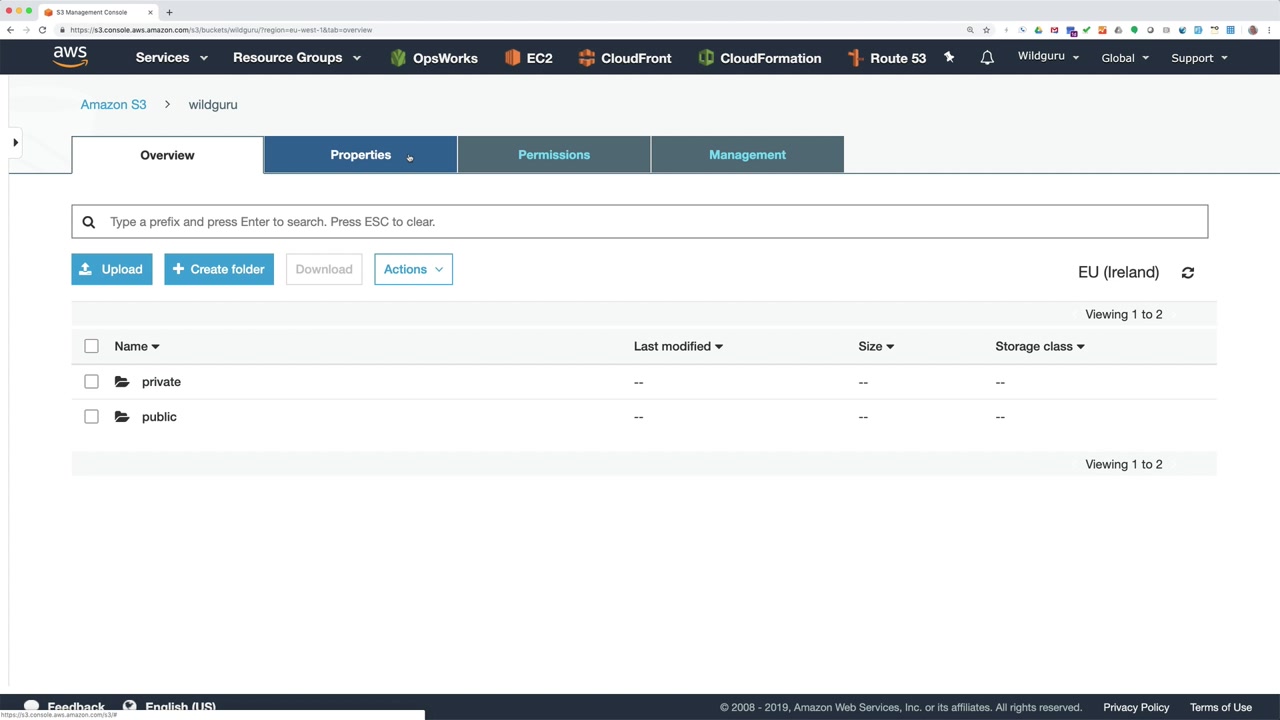Go back in browser history
The height and width of the screenshot is (720, 1280).
tap(10, 30)
